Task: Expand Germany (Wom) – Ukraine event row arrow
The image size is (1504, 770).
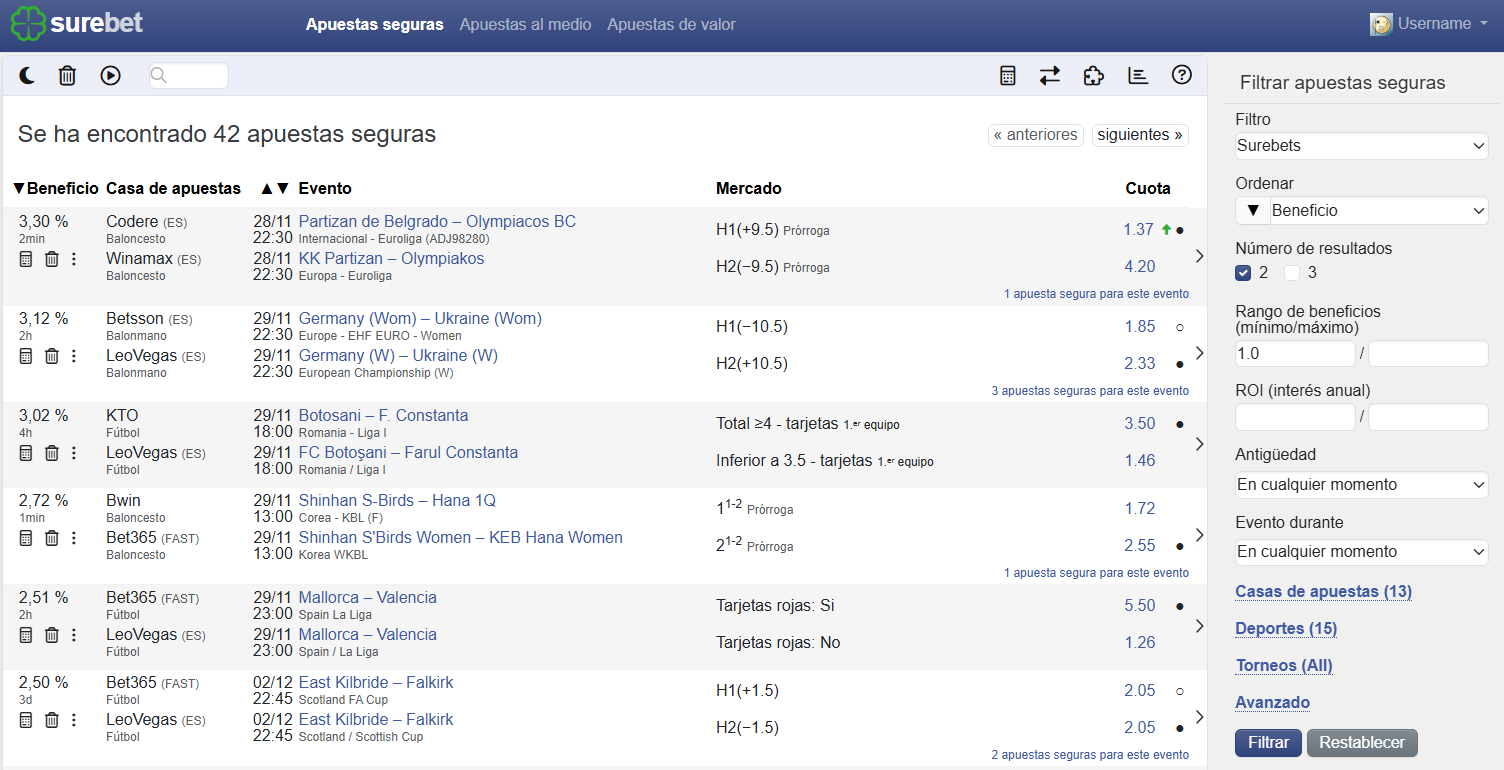Action: click(x=1200, y=353)
